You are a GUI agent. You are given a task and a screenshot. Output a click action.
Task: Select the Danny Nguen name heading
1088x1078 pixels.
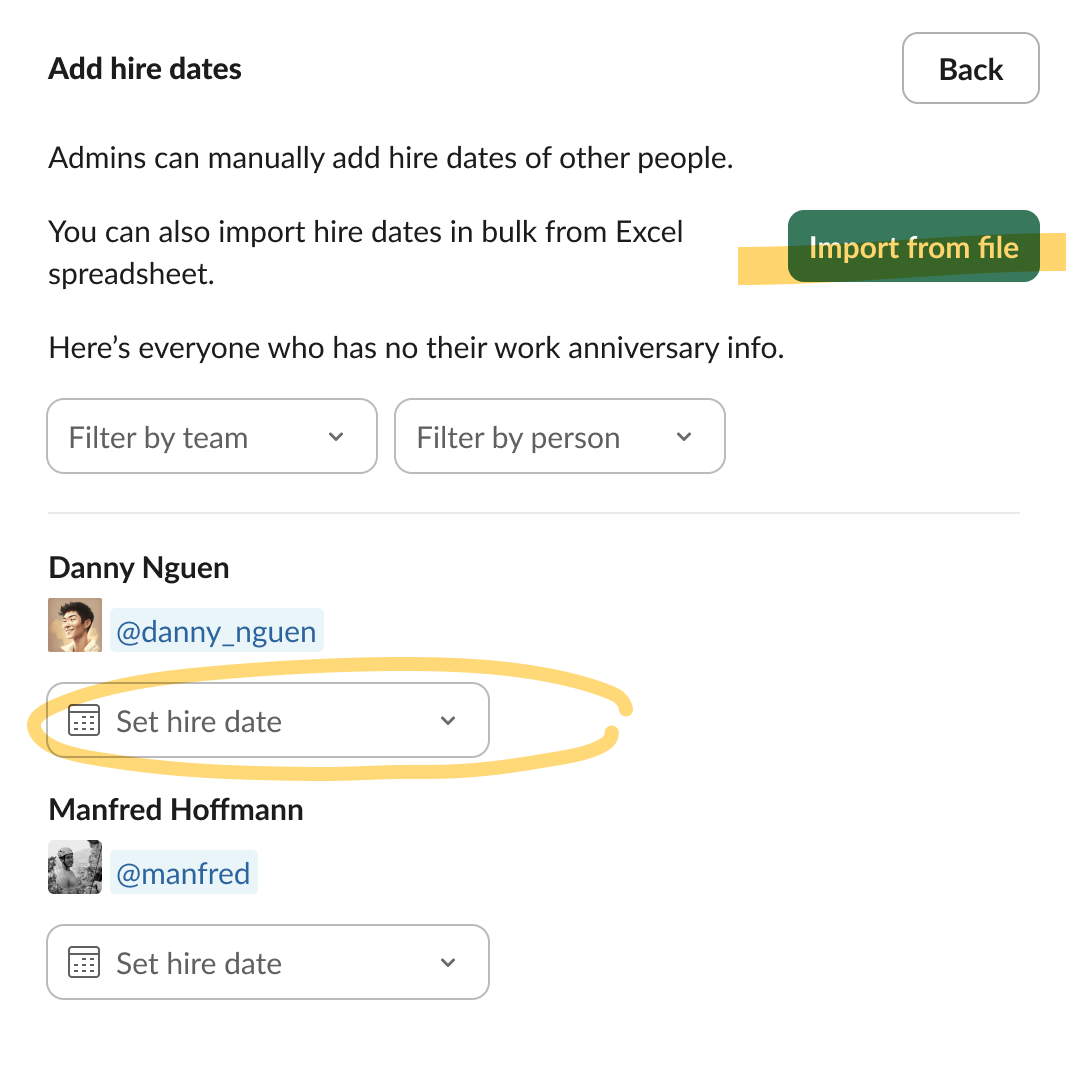pos(138,567)
